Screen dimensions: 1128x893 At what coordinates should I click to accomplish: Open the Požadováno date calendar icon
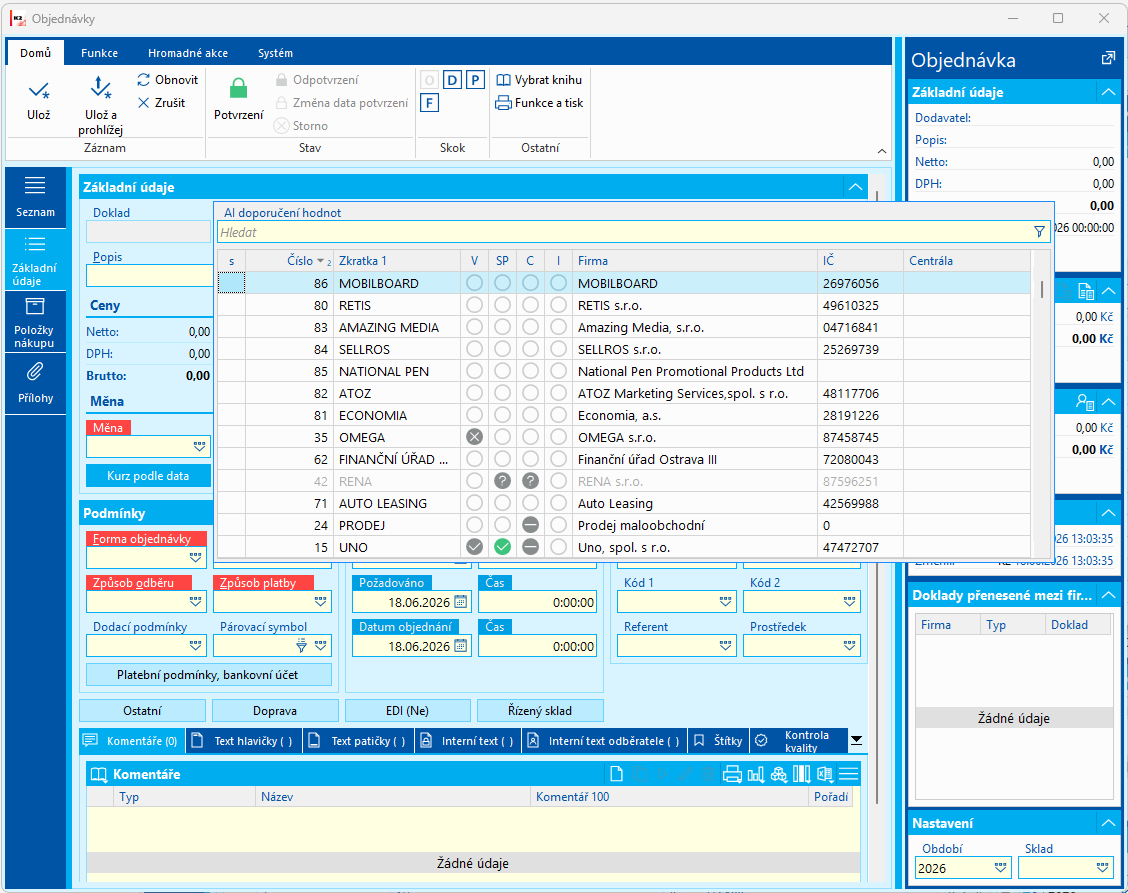(460, 602)
